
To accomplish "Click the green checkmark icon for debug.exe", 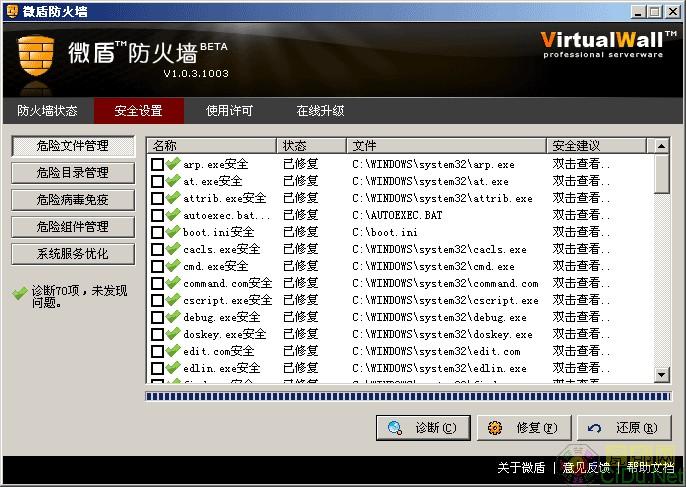I will coord(173,317).
